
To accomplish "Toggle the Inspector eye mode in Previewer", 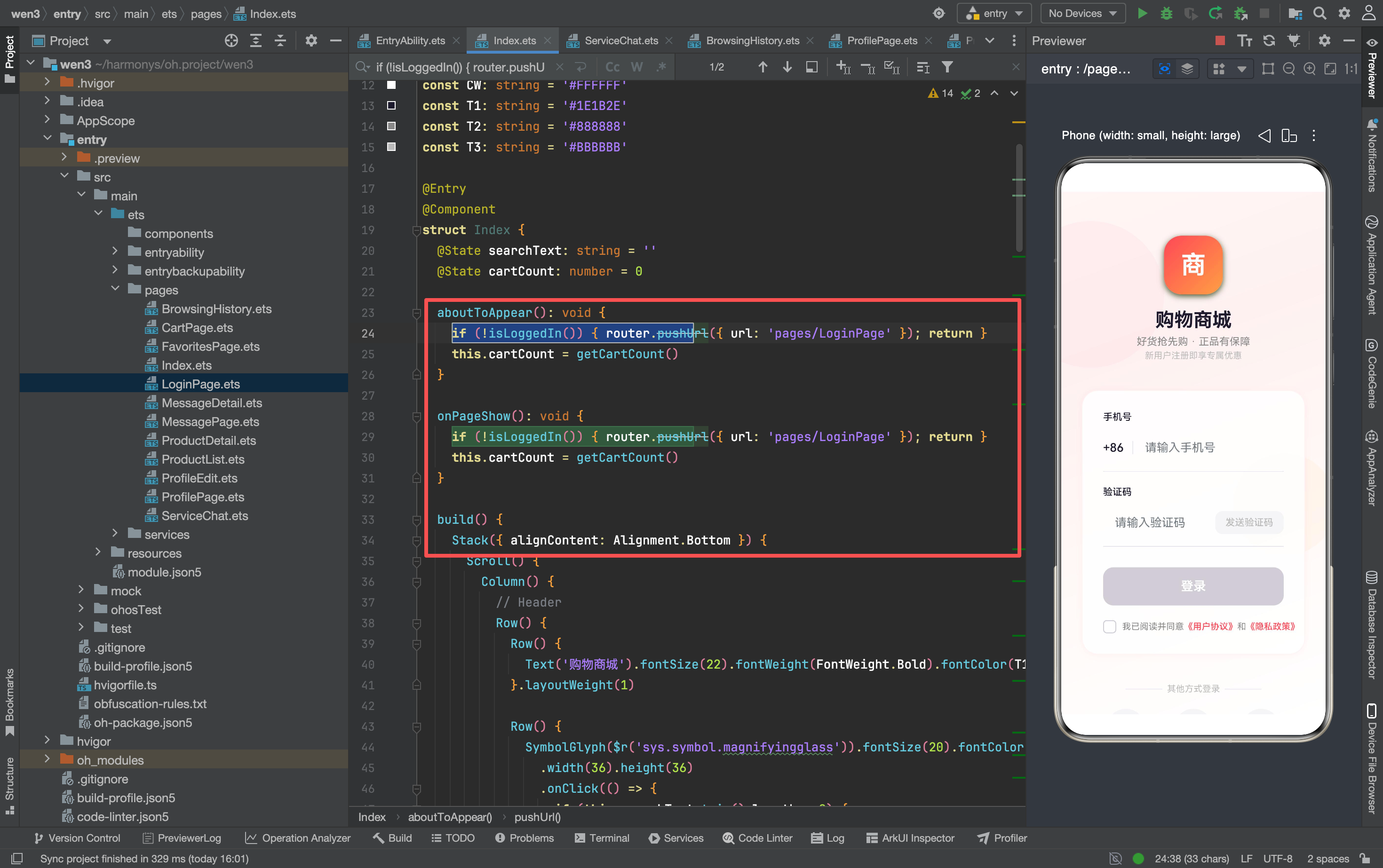I will [1164, 69].
